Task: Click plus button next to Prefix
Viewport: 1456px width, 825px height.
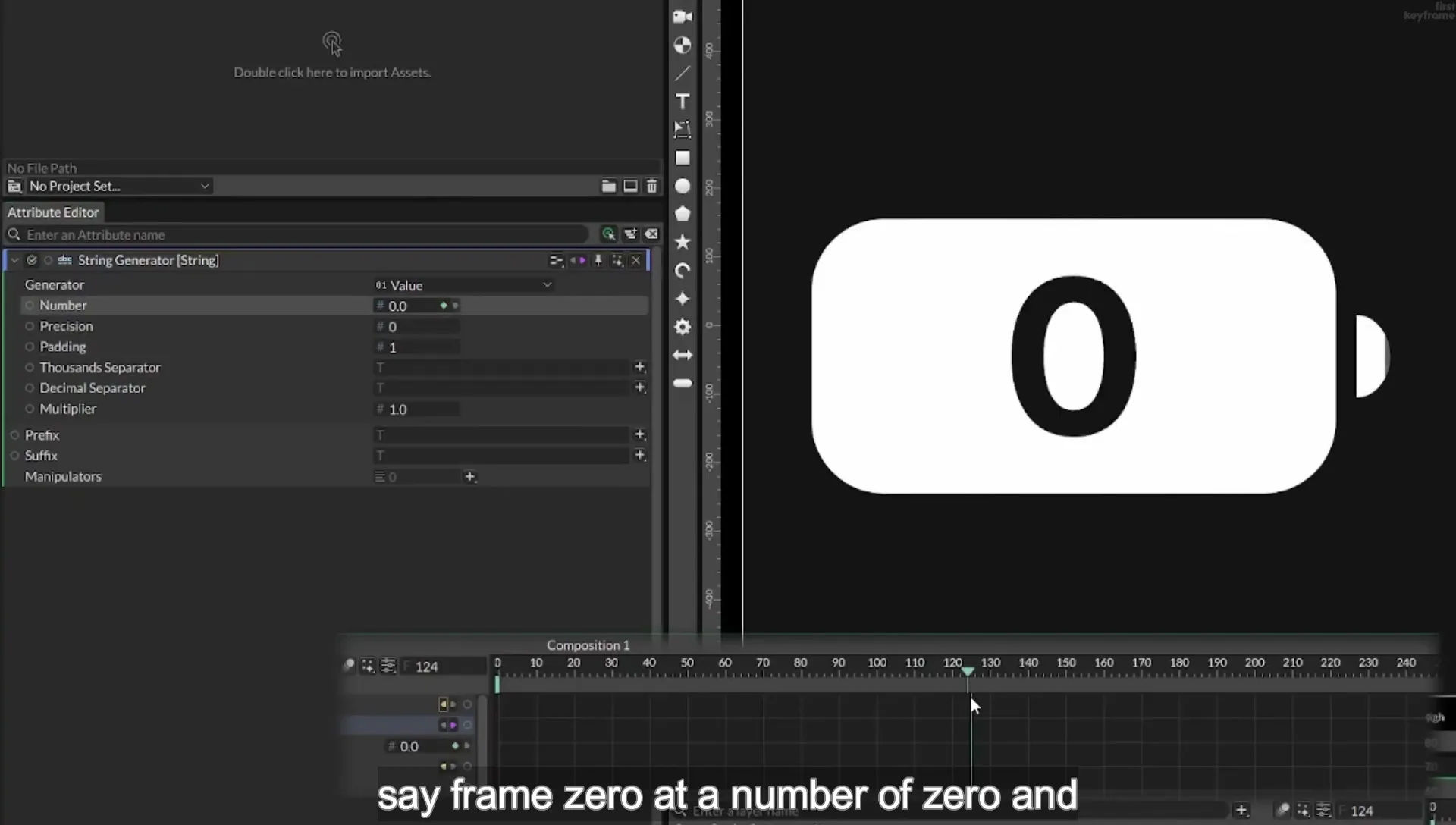Action: (x=639, y=434)
